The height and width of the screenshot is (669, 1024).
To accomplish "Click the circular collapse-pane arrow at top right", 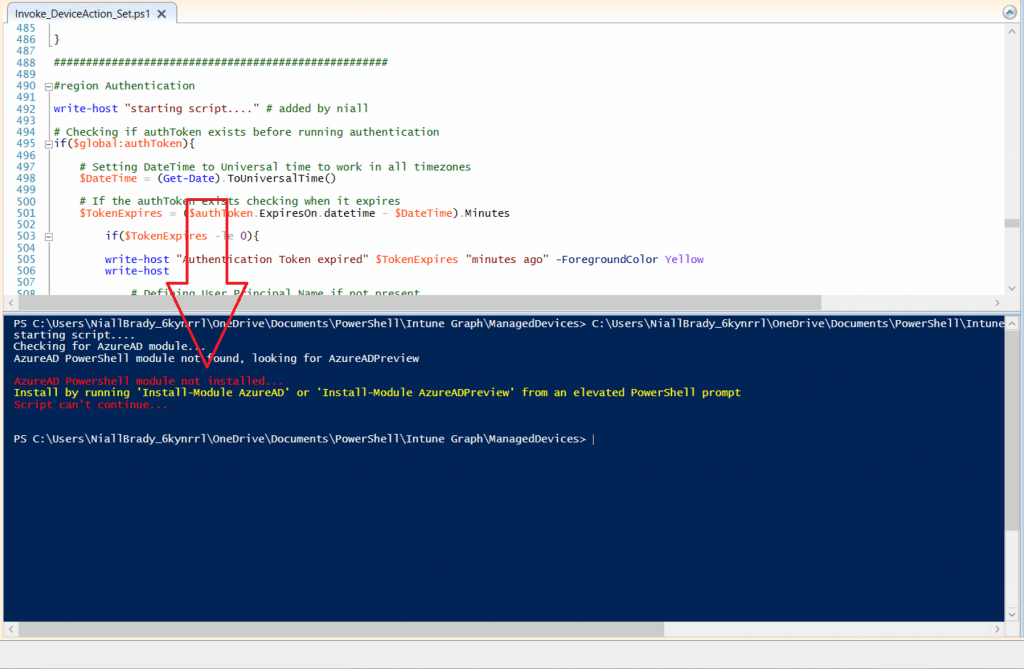I will [1009, 11].
